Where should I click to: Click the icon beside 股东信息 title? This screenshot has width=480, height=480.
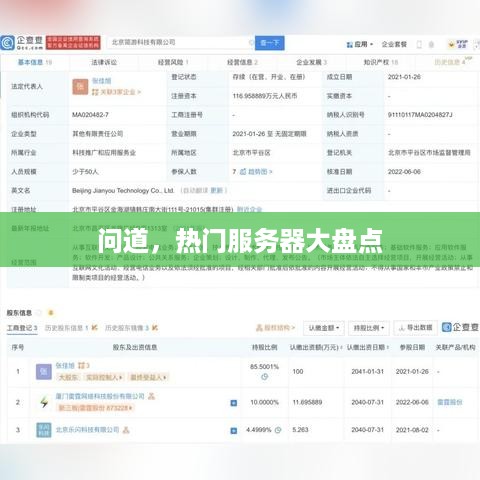(39, 313)
